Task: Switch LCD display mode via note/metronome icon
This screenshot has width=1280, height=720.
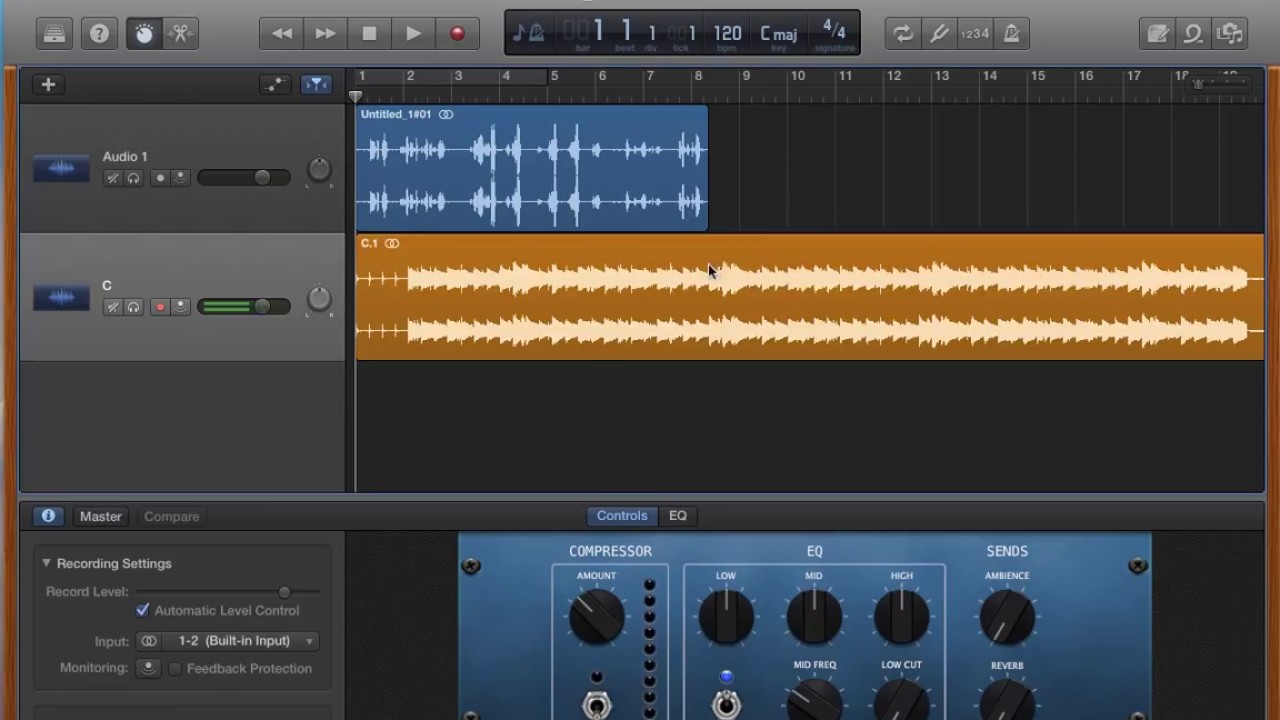Action: tap(528, 34)
